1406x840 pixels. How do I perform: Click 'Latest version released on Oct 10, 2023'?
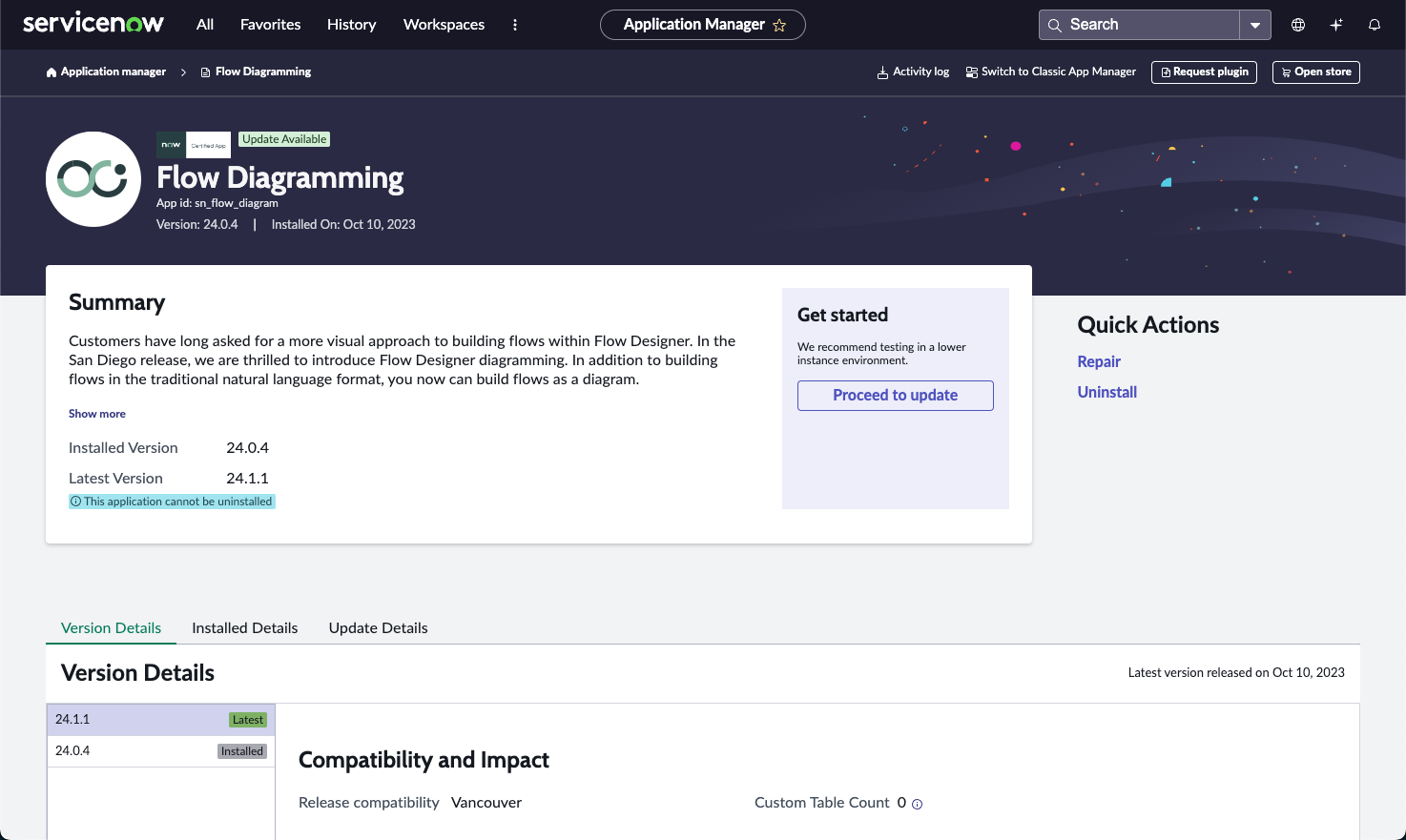[x=1236, y=673]
